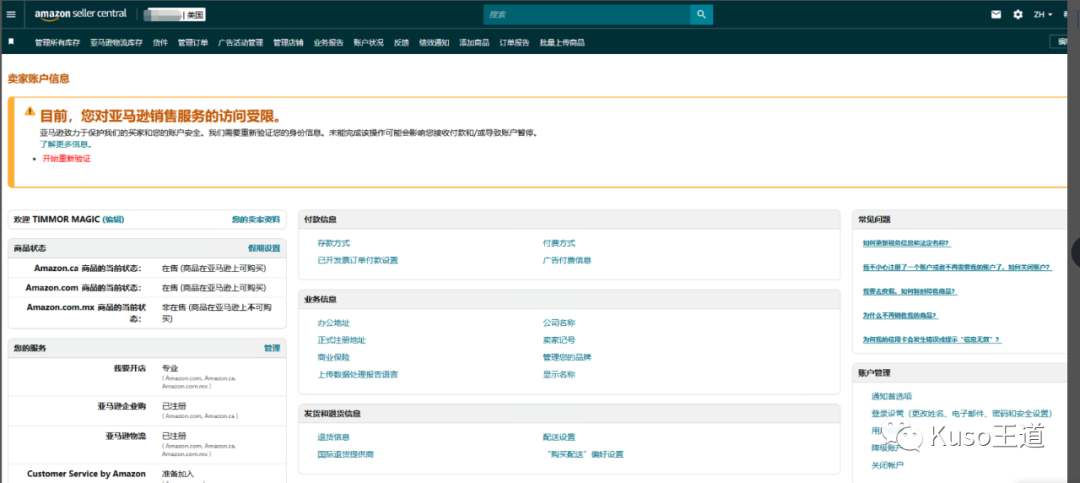Open FAQ about accidentally registered account closure

tap(957, 267)
